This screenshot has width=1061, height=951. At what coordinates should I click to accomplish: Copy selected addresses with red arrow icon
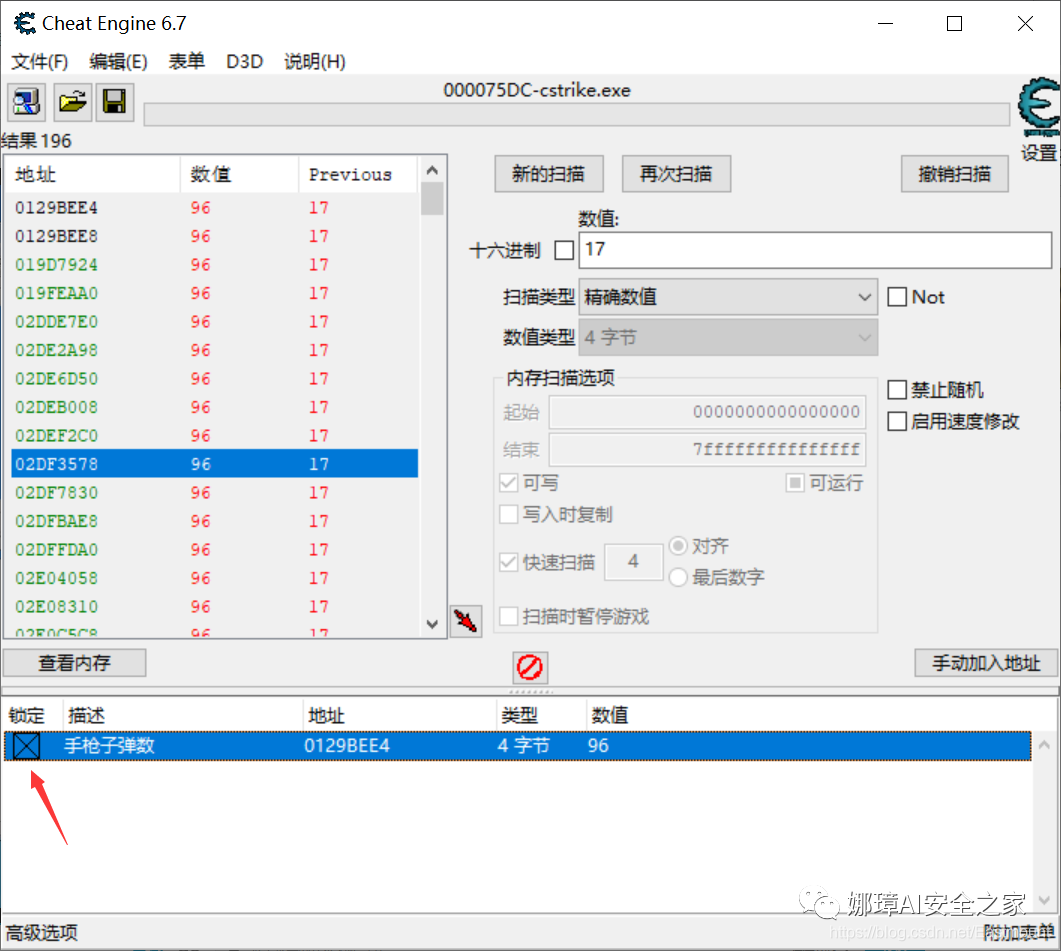[466, 621]
